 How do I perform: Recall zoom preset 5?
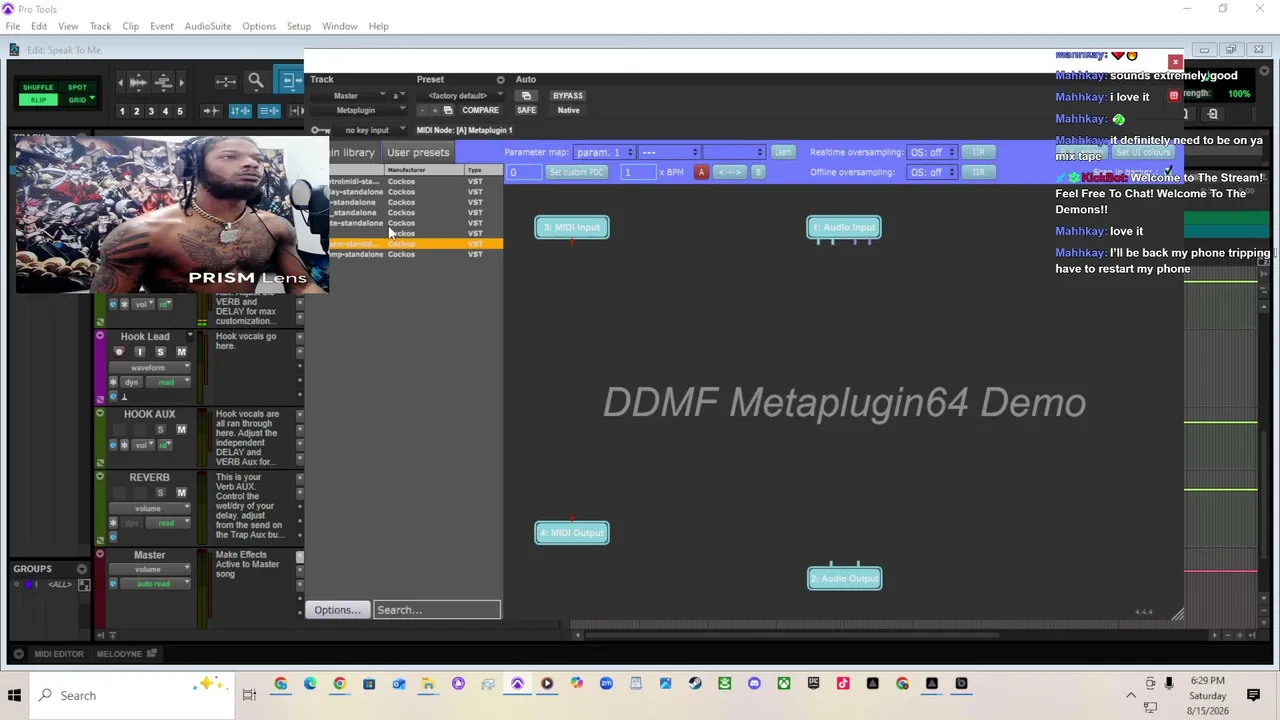[x=180, y=111]
